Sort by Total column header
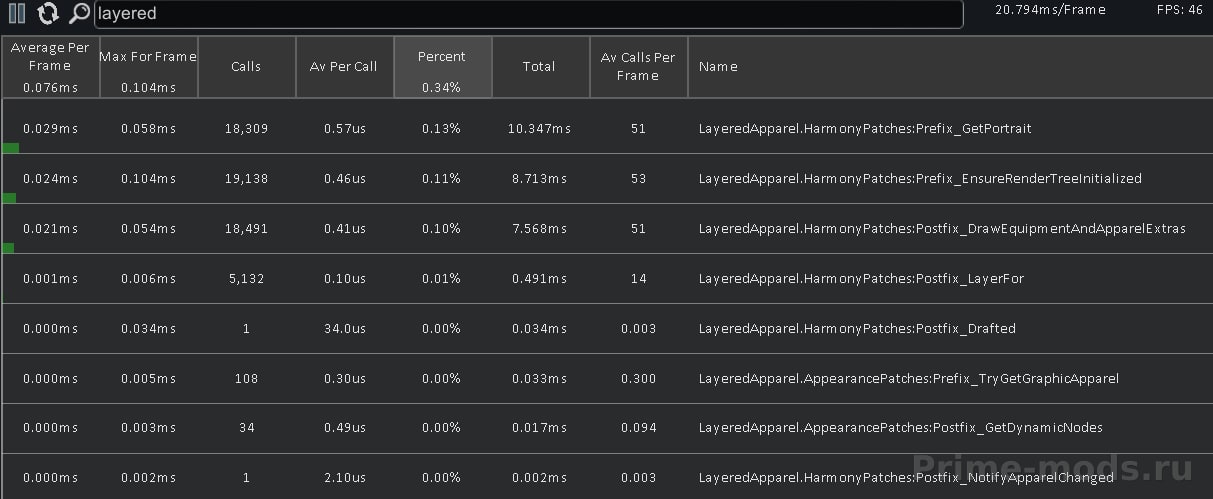The image size is (1213, 499). pyautogui.click(x=540, y=67)
